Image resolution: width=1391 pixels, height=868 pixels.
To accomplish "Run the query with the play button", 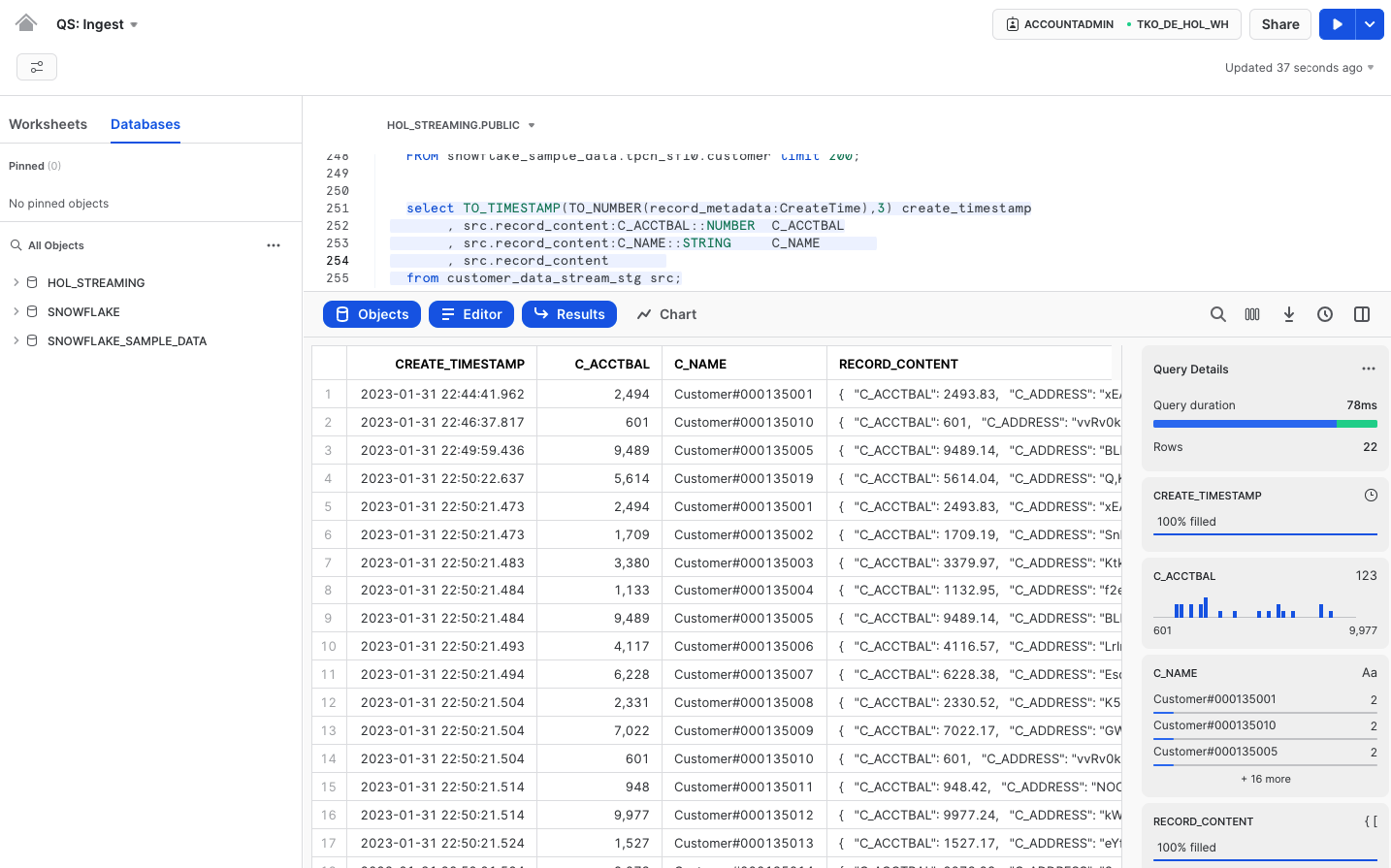I will (1337, 24).
